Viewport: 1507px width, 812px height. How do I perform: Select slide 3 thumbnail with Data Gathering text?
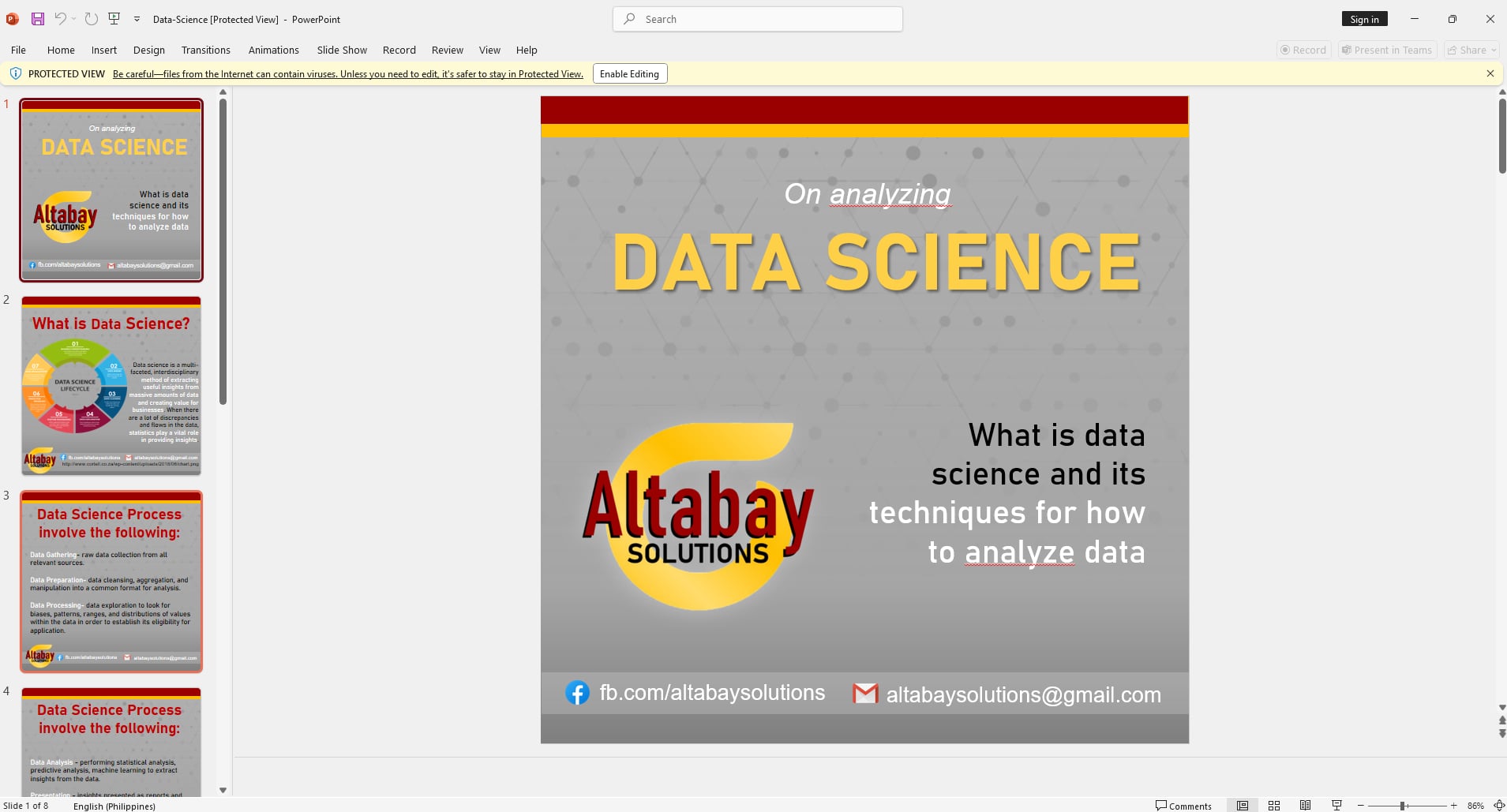click(111, 582)
